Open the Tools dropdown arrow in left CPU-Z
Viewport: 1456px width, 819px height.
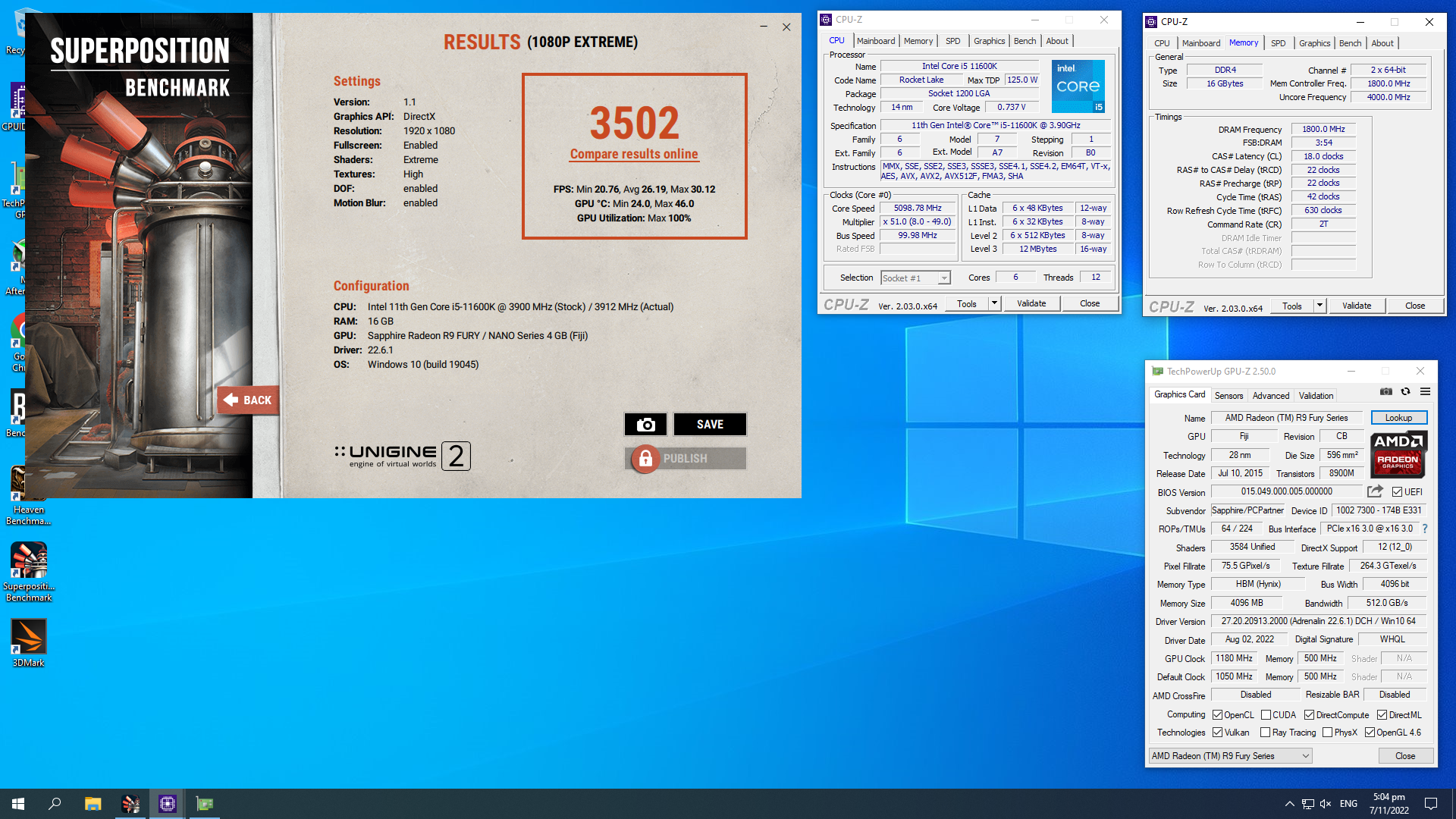994,303
